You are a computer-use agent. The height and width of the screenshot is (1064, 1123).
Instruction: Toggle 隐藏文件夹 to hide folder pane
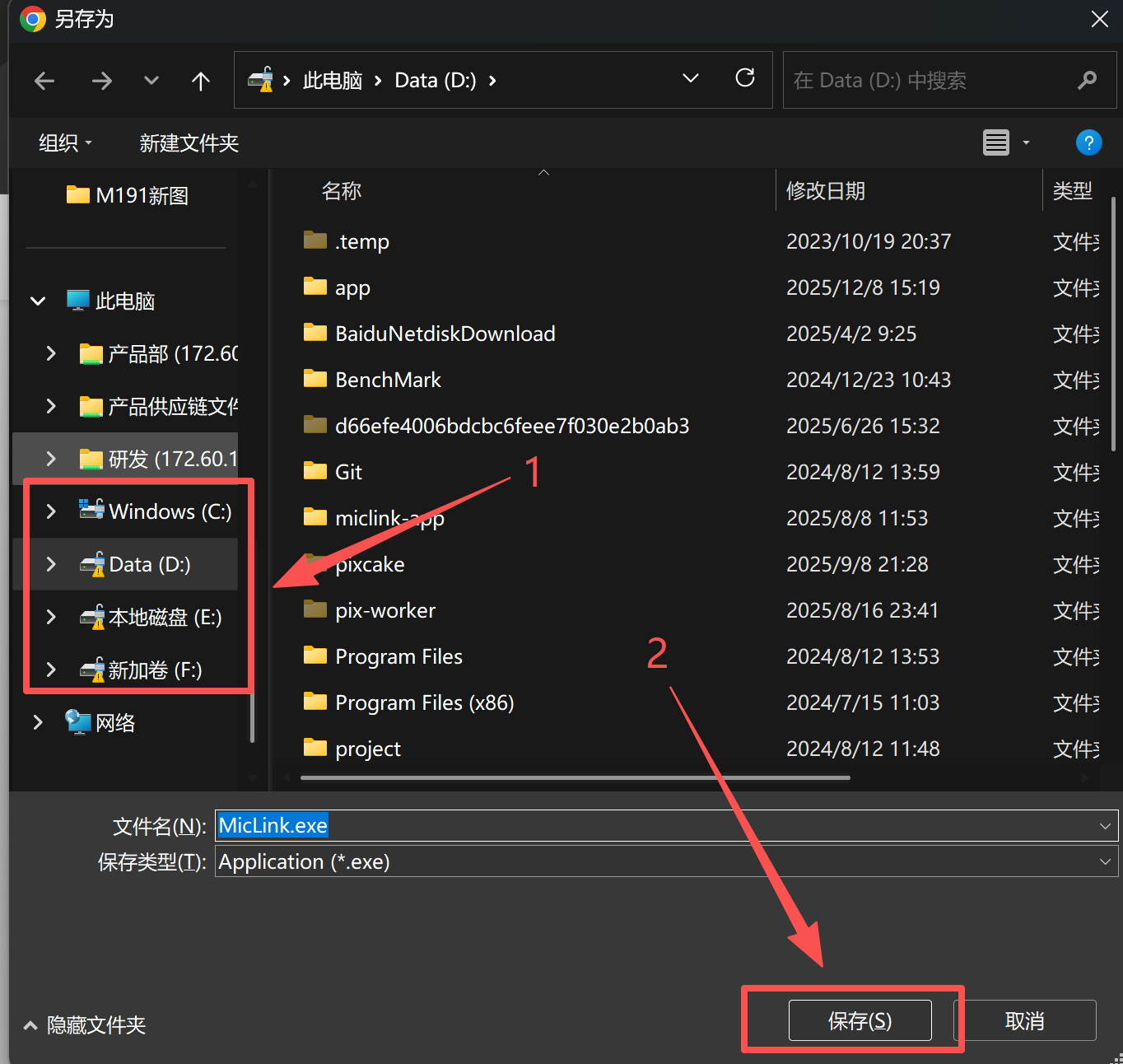pos(85,1025)
